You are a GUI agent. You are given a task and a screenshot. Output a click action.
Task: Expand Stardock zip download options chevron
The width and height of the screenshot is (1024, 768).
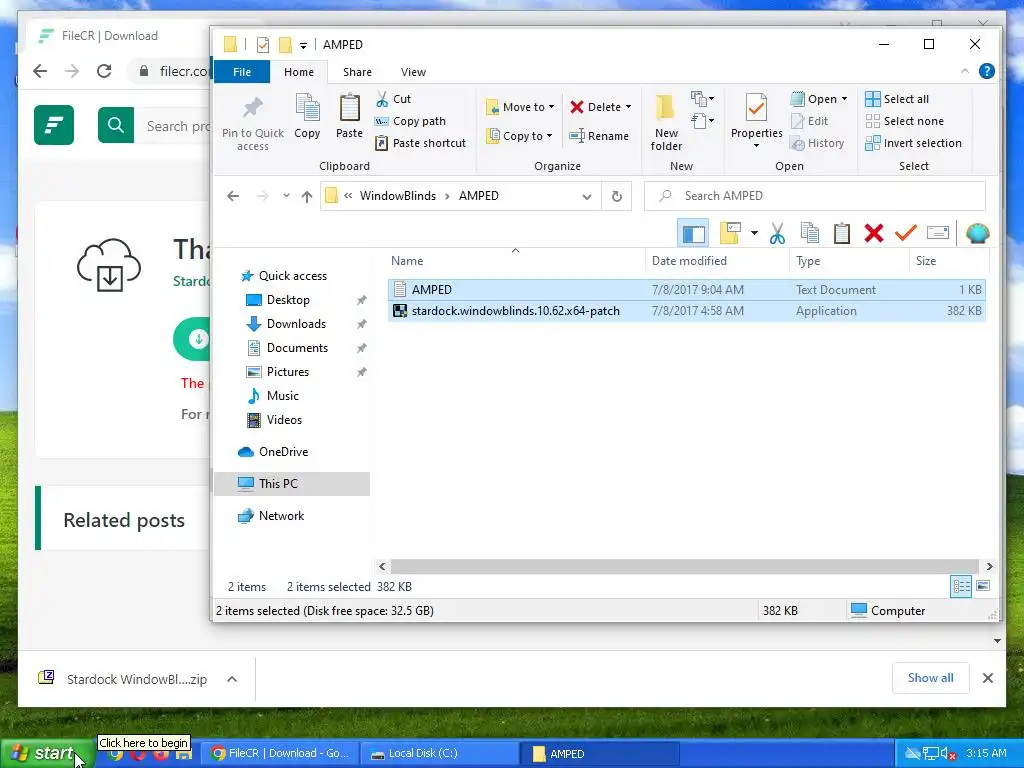click(232, 679)
